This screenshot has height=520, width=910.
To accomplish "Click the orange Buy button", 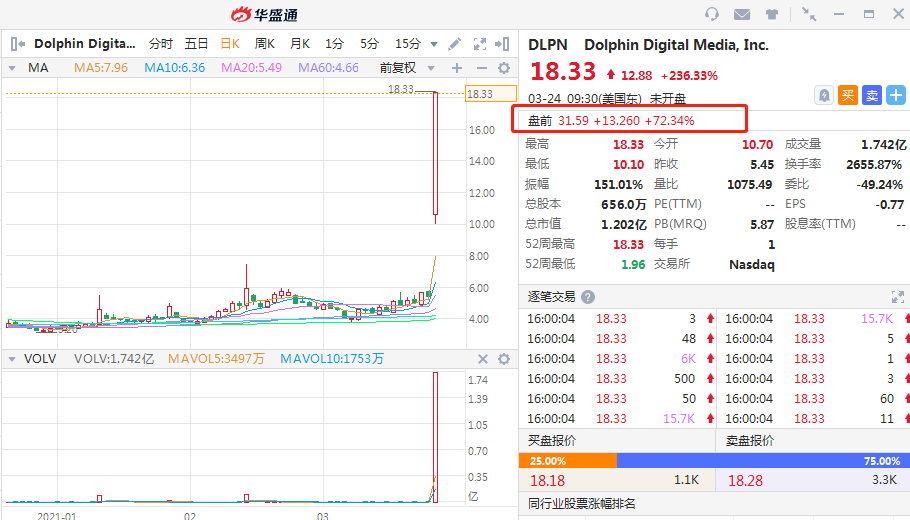I will pyautogui.click(x=848, y=95).
